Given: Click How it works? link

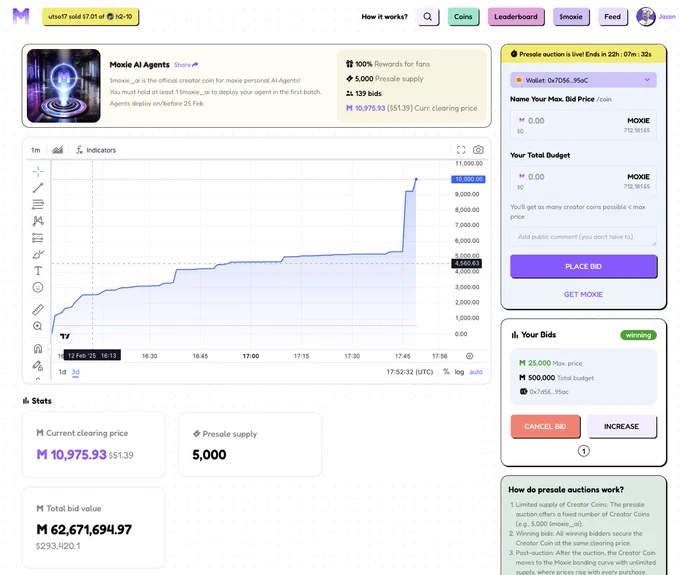Looking at the screenshot, I should (x=385, y=17).
